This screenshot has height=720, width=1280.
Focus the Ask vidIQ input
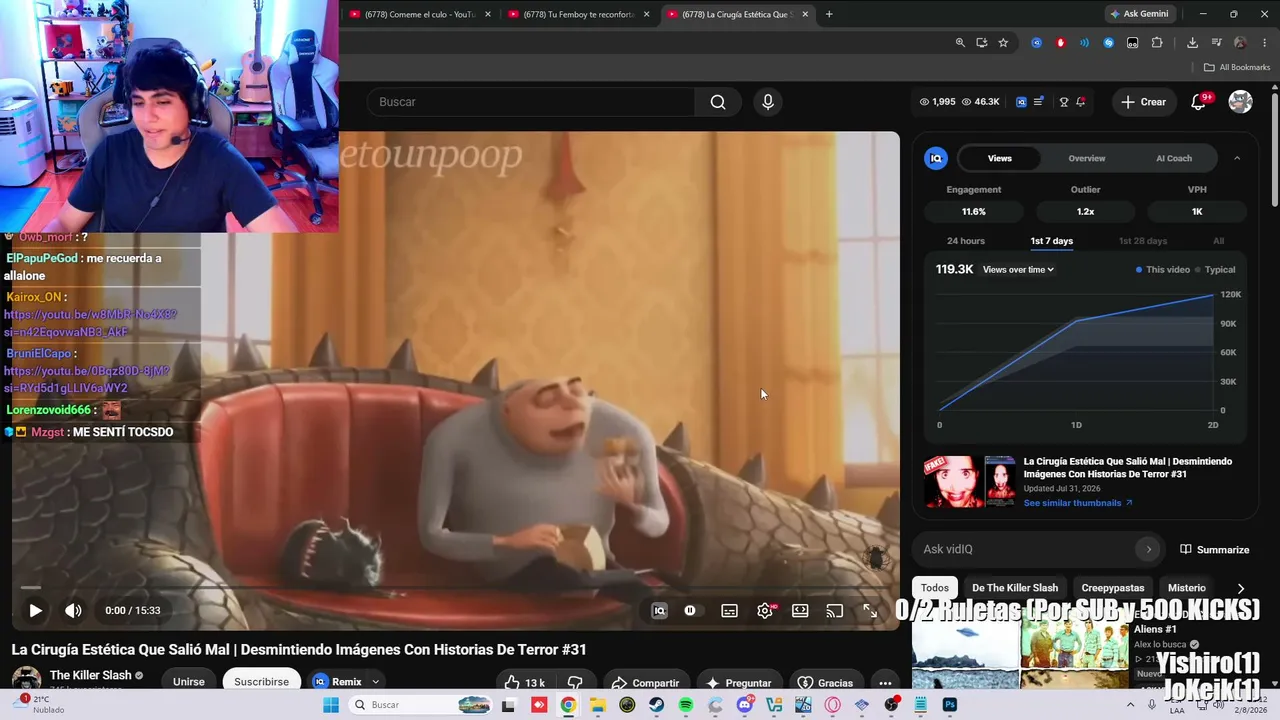1026,549
